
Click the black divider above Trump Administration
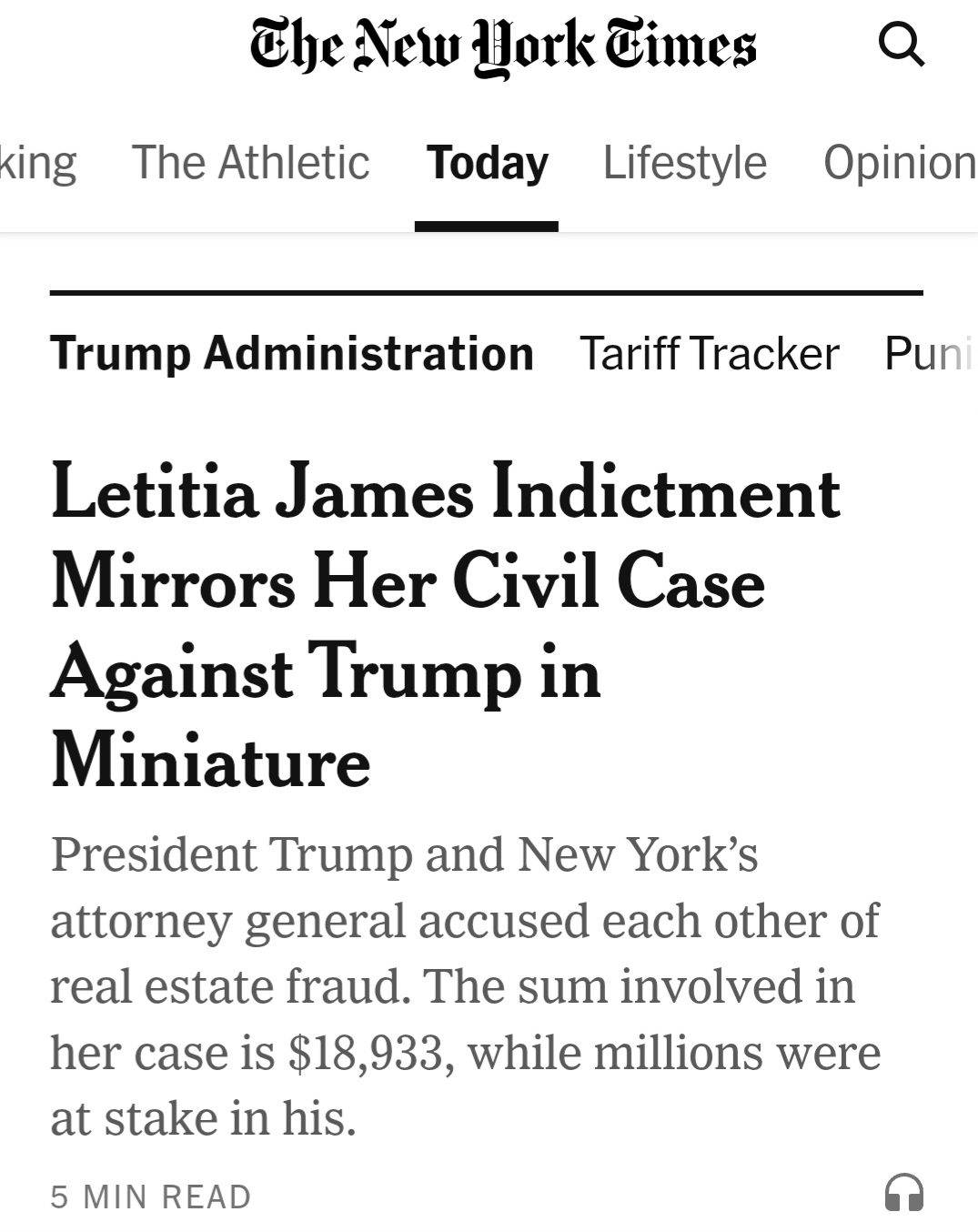(486, 293)
